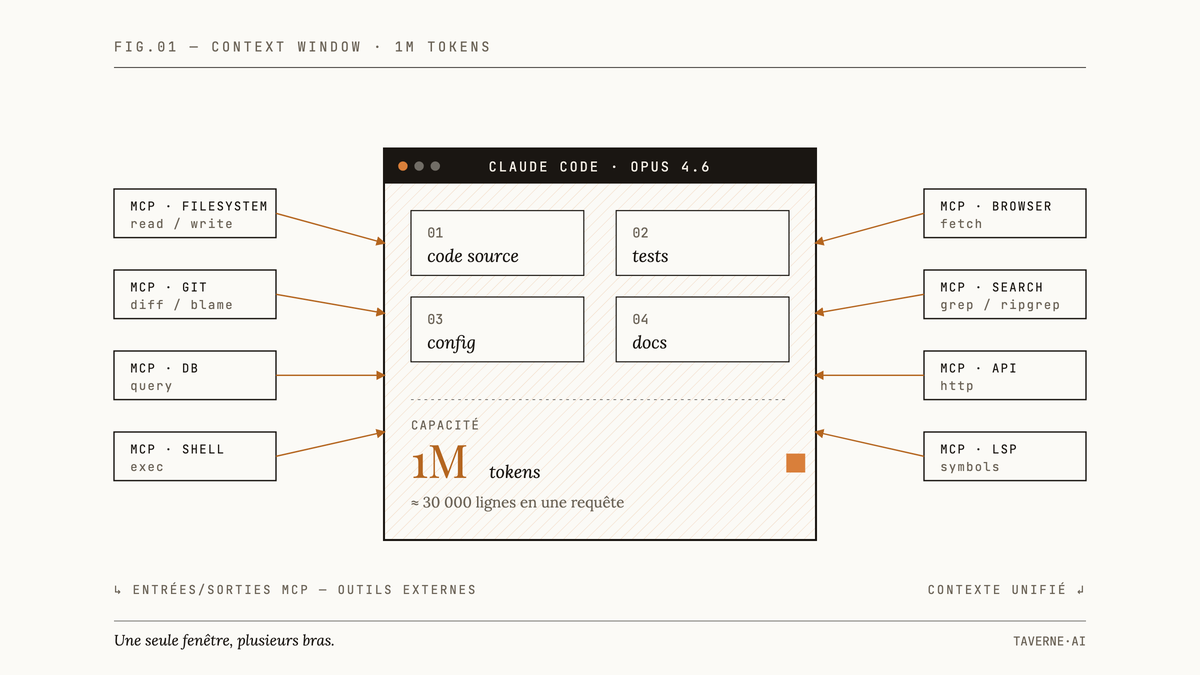Select the MCP · DB query box

click(x=195, y=376)
